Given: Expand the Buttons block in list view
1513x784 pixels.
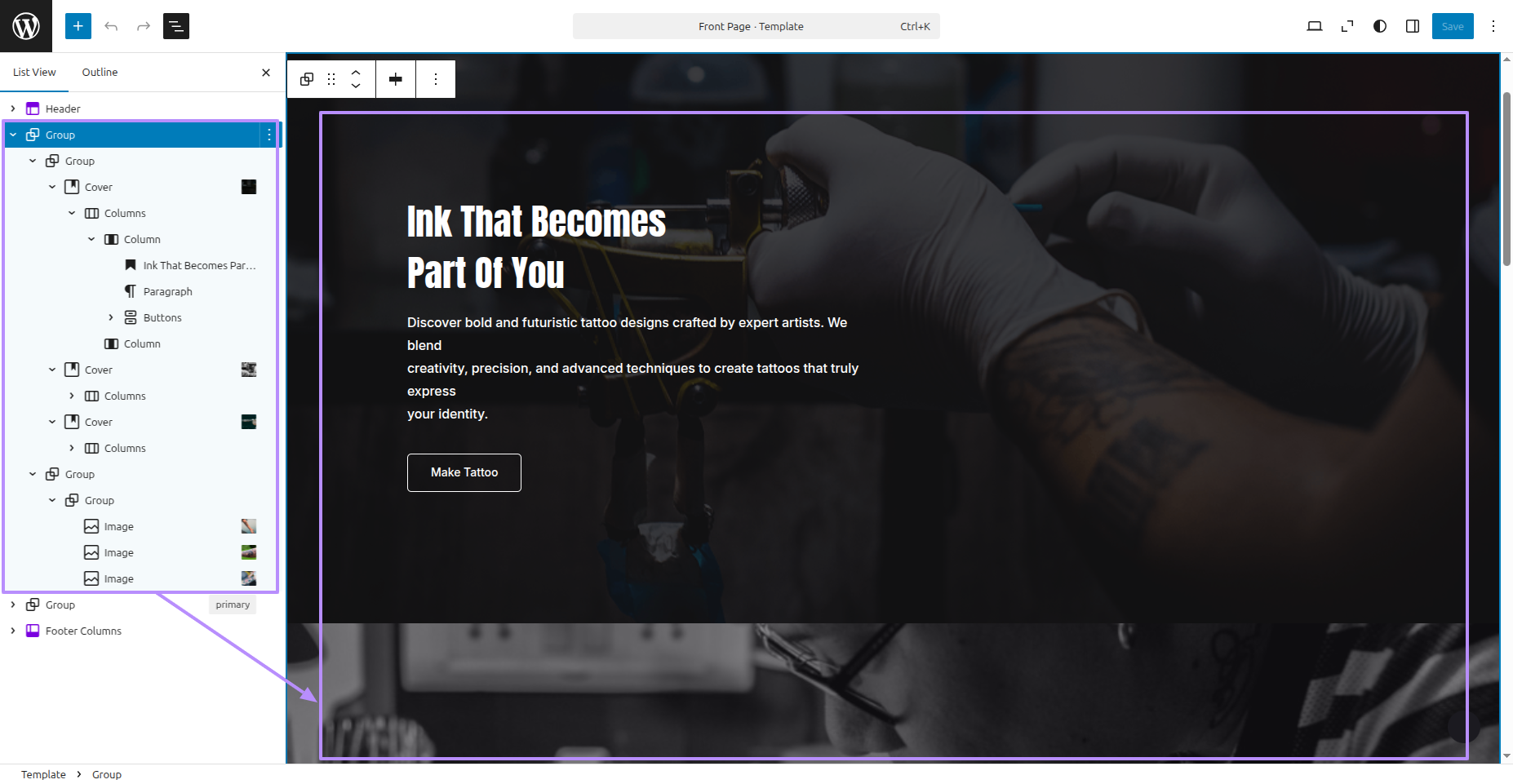Looking at the screenshot, I should (x=111, y=317).
